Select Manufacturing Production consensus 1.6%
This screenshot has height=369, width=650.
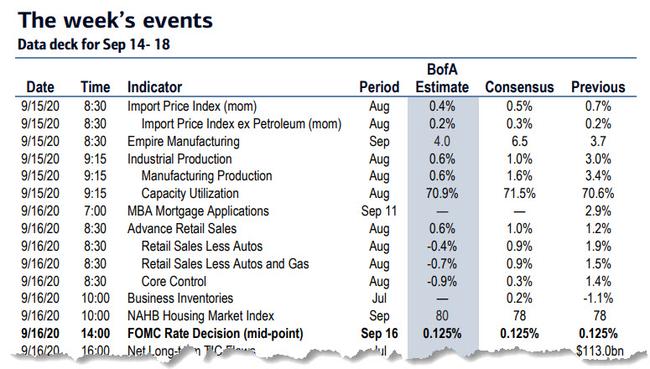point(519,176)
